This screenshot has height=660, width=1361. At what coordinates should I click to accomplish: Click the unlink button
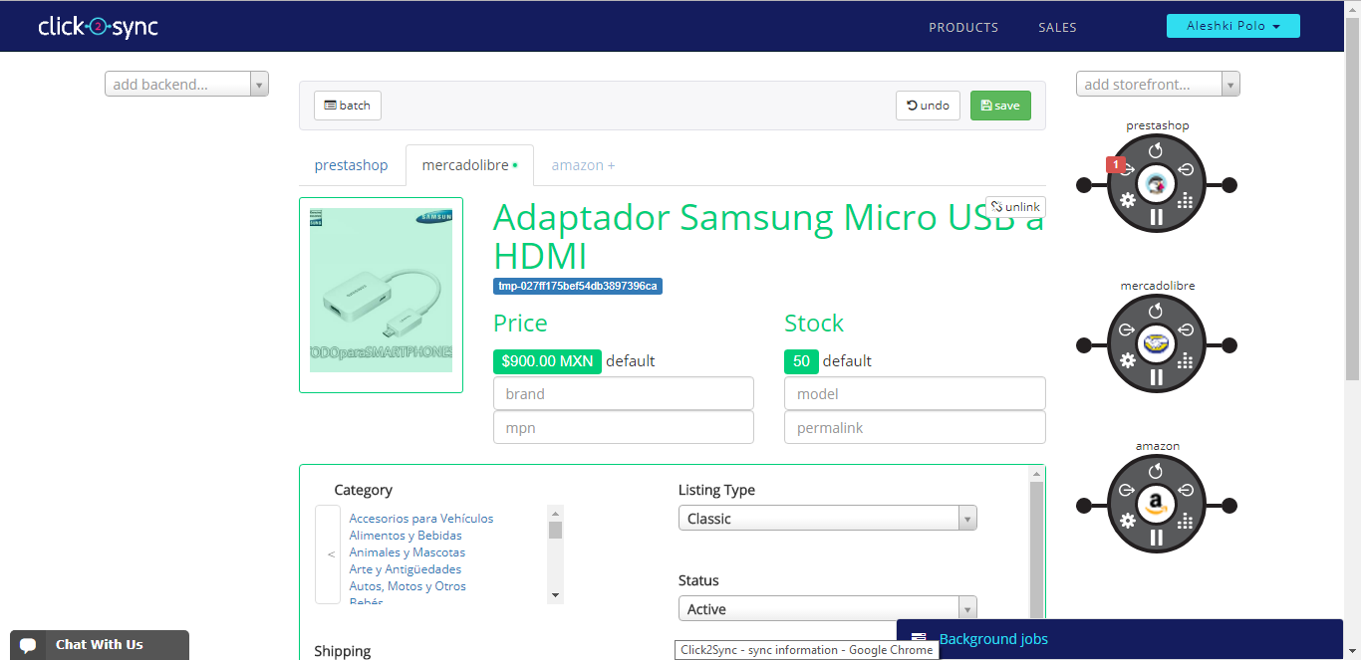(1016, 207)
